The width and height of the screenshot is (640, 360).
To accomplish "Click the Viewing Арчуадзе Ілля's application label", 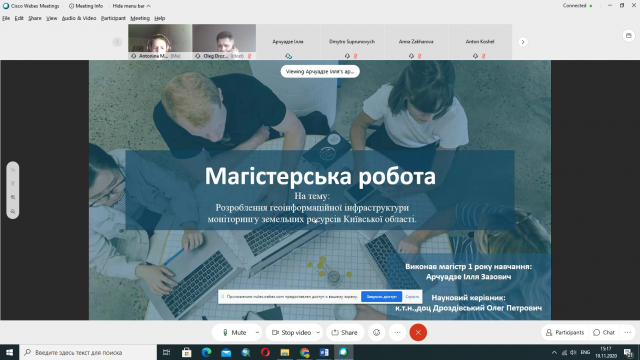I will pyautogui.click(x=320, y=71).
